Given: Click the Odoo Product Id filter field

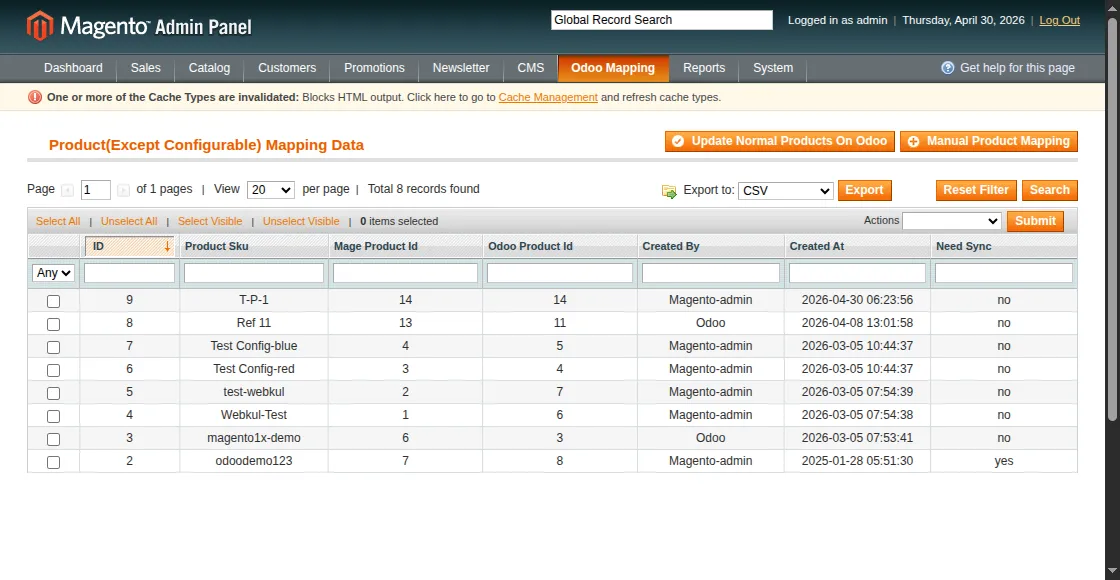Looking at the screenshot, I should [560, 273].
